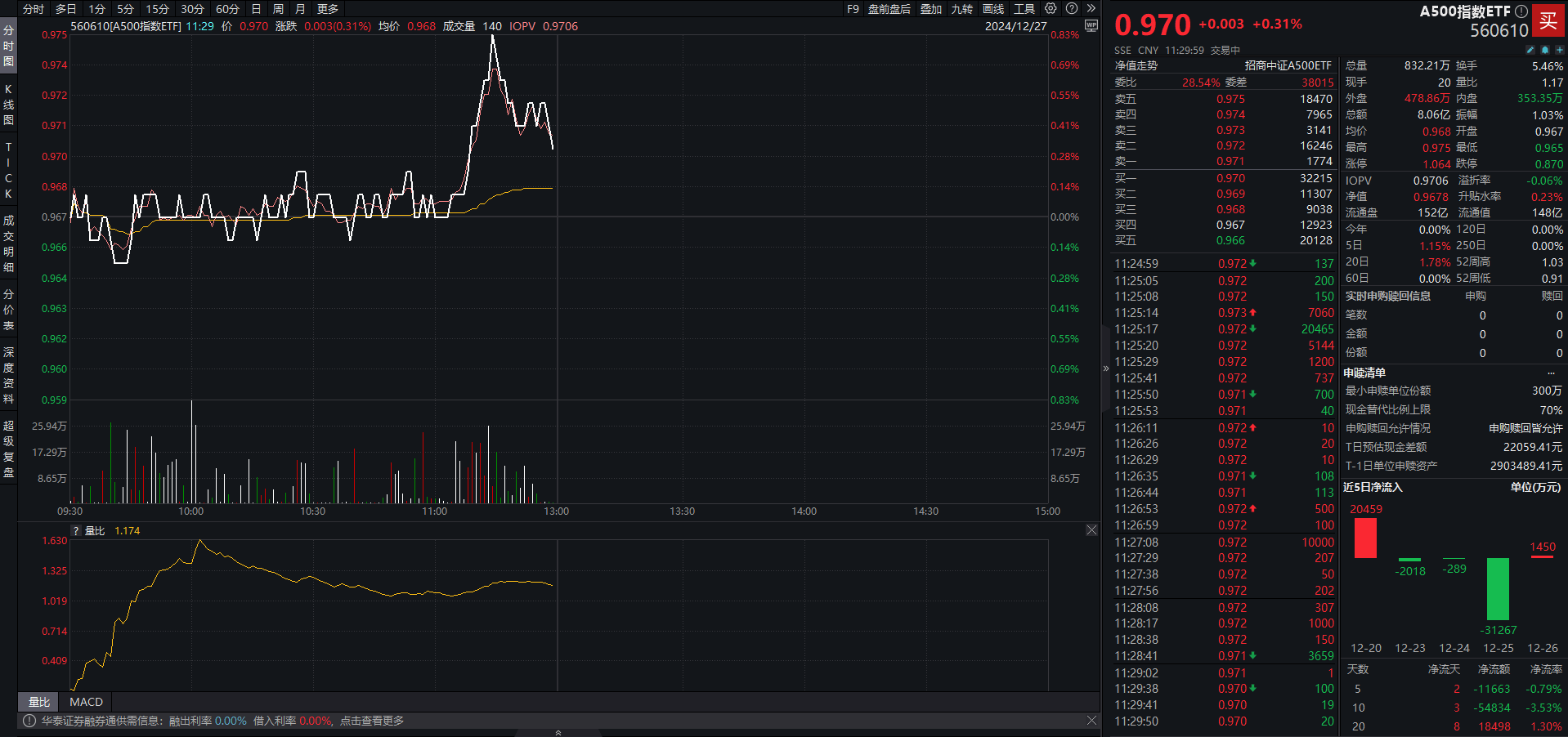Toggle 叠加 overlay in toolbar
Image resolution: width=1568 pixels, height=737 pixels.
point(931,9)
